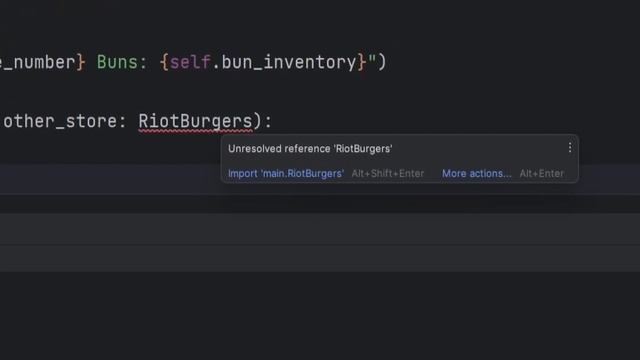Click self.bun_inventory in the f-string
640x360 pixels.
coord(263,62)
